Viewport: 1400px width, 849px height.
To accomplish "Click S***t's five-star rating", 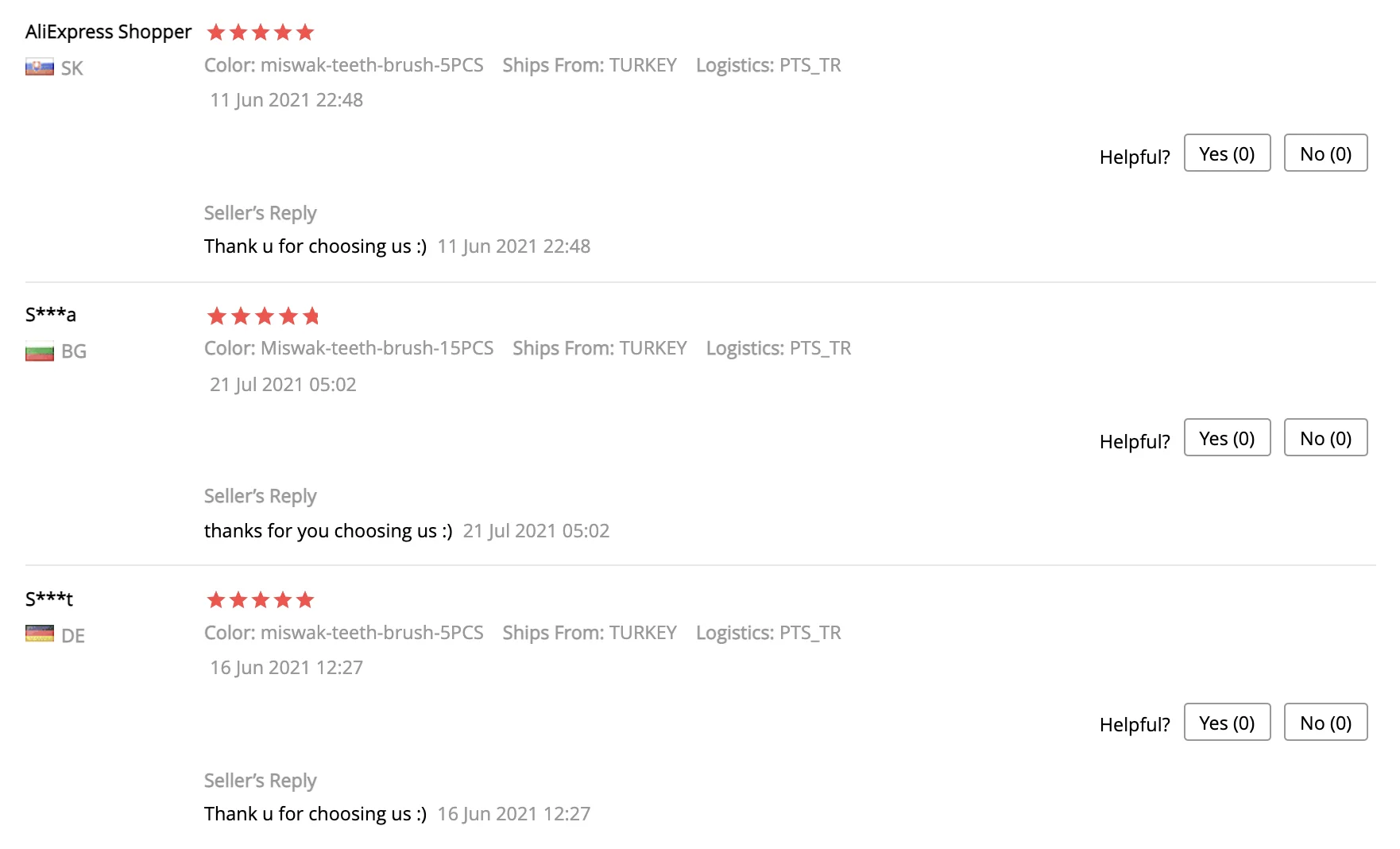I will pos(260,600).
